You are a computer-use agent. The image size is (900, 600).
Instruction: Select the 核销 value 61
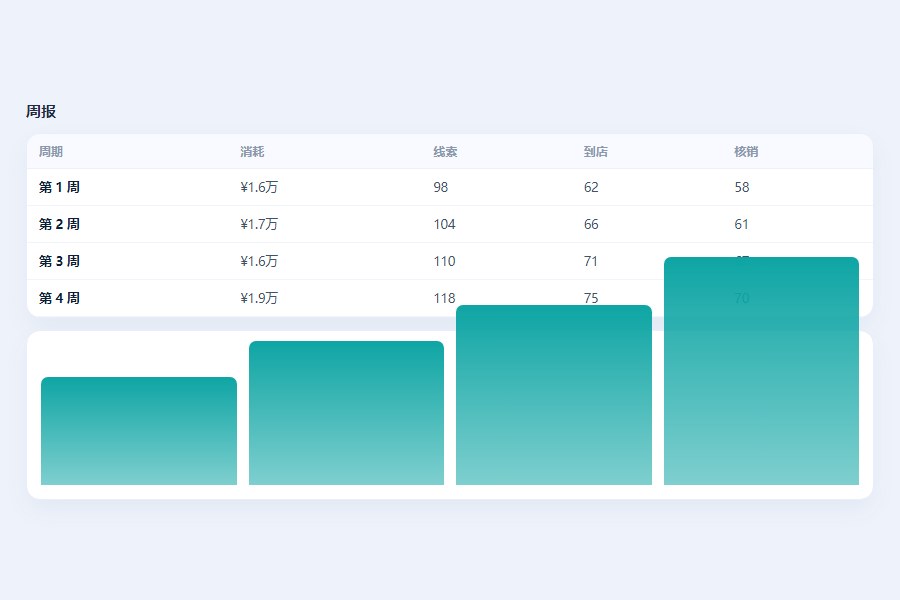click(741, 224)
